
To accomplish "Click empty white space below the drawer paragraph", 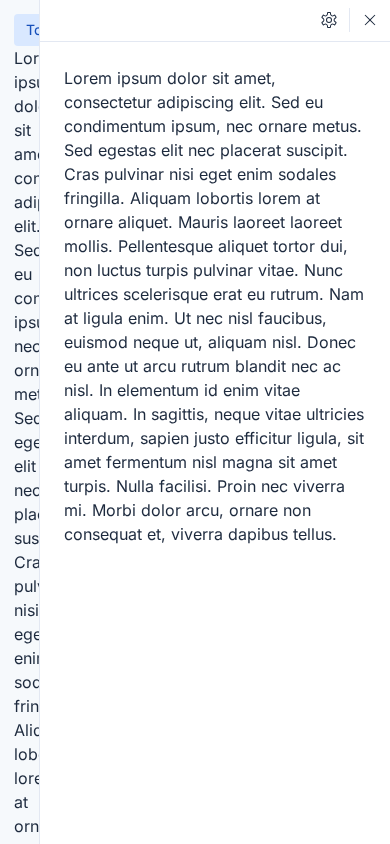I will coord(215,689).
